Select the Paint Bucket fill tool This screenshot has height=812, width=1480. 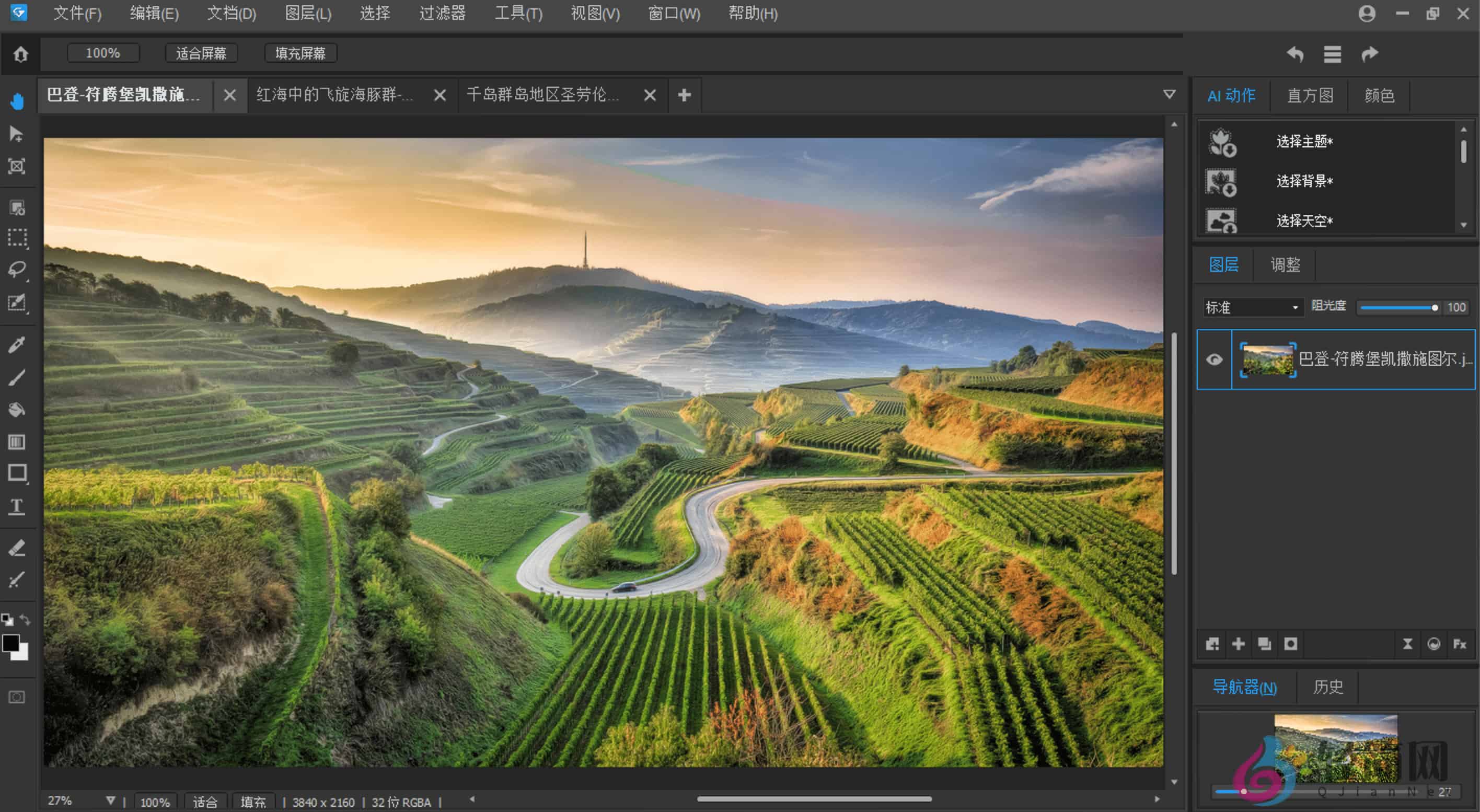pyautogui.click(x=17, y=410)
